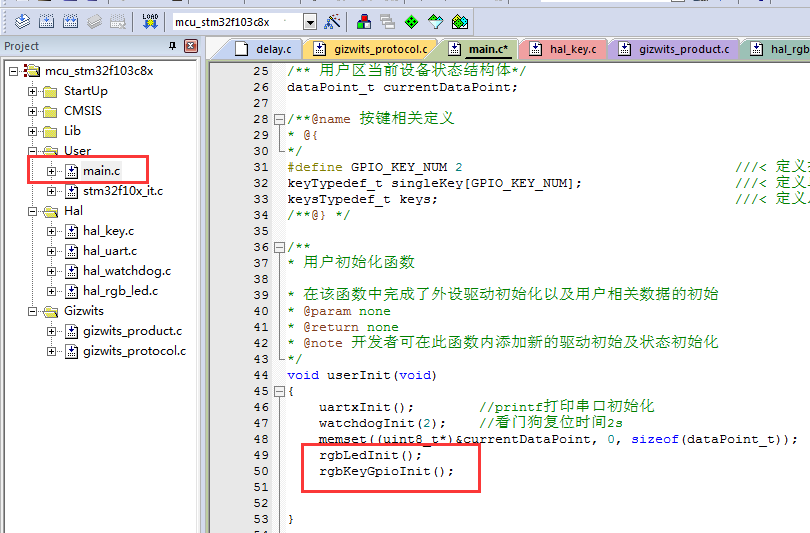Click the Pack Installer icon
This screenshot has height=533, width=810.
459,21
